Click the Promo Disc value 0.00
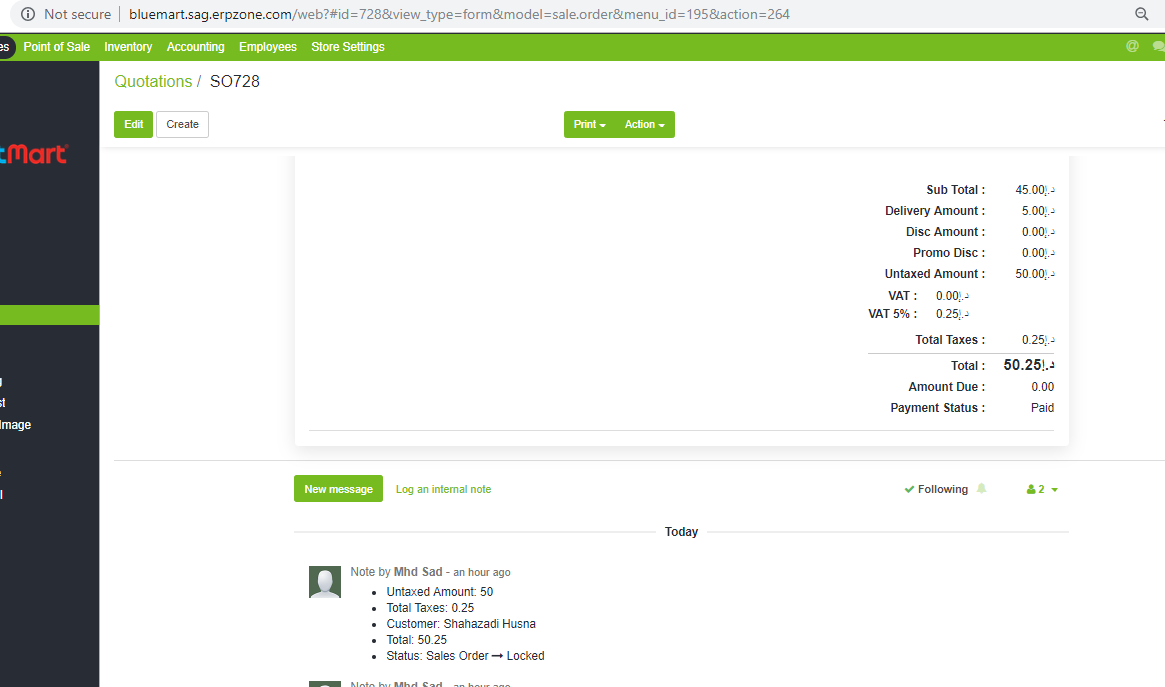The width and height of the screenshot is (1165, 687). 1037,253
